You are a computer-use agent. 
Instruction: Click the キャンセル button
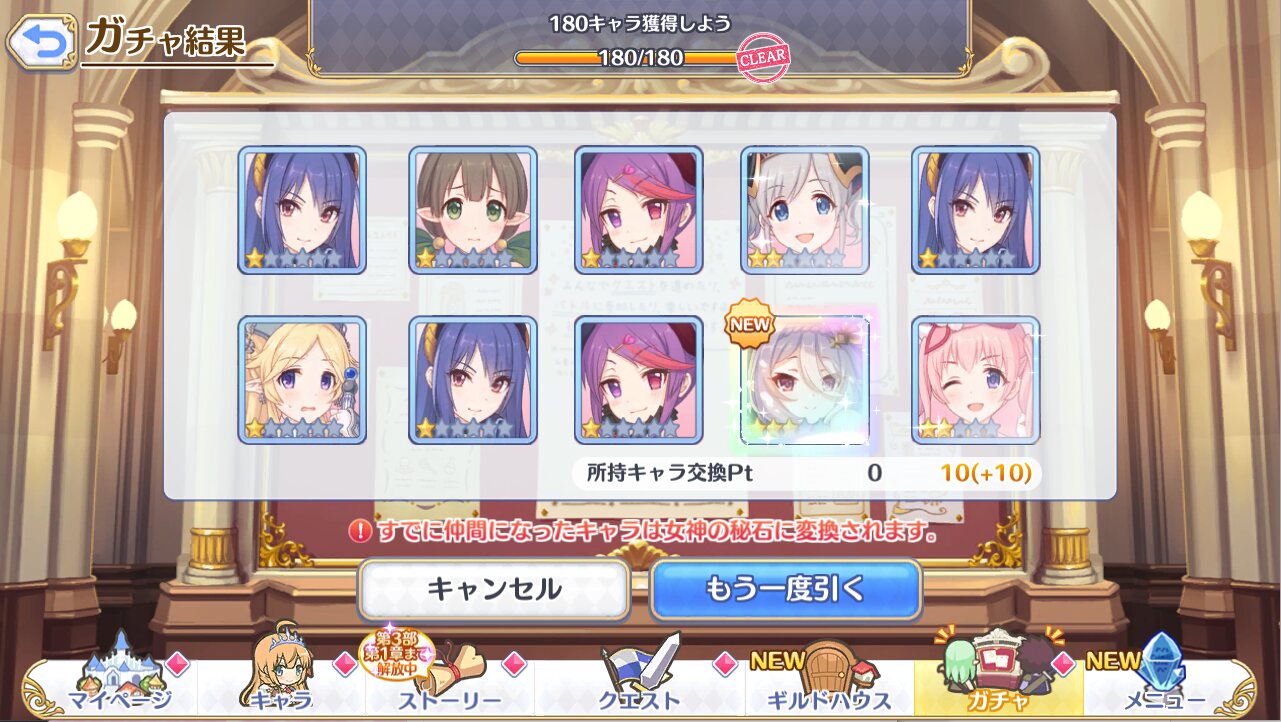click(494, 590)
